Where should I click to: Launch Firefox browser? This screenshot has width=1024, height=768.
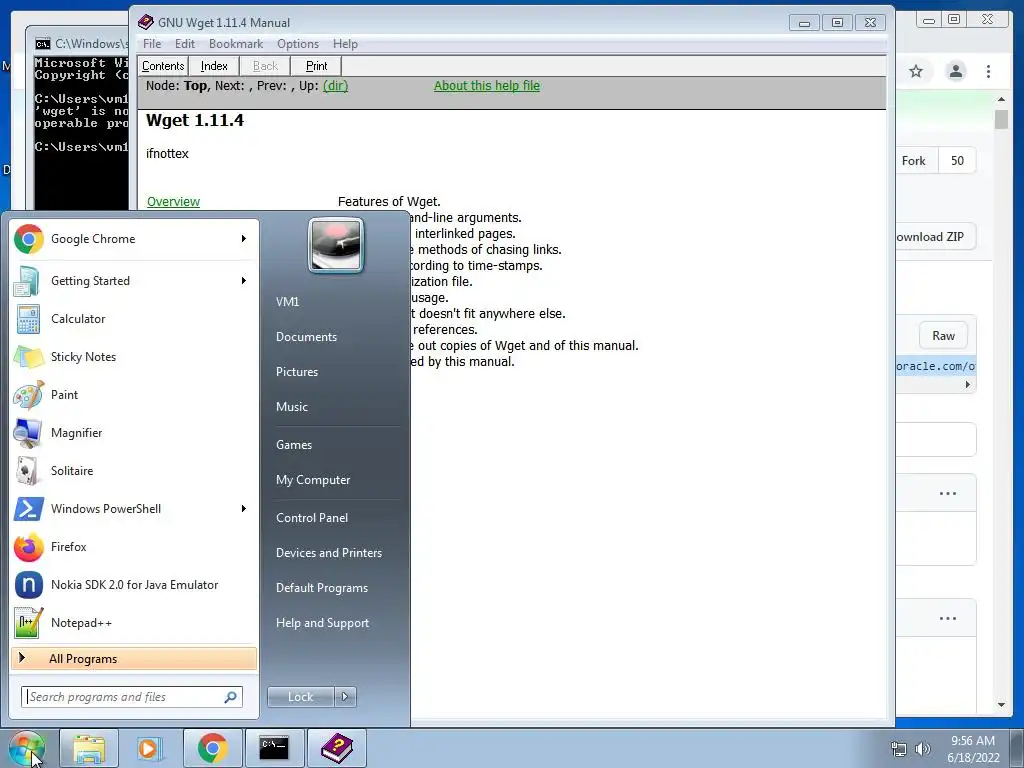pos(131,547)
